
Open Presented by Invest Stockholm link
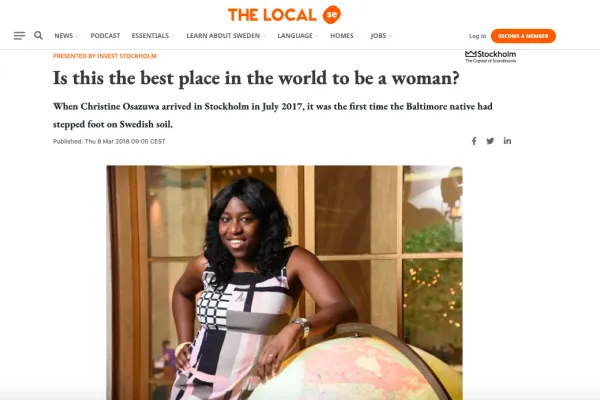coord(104,56)
